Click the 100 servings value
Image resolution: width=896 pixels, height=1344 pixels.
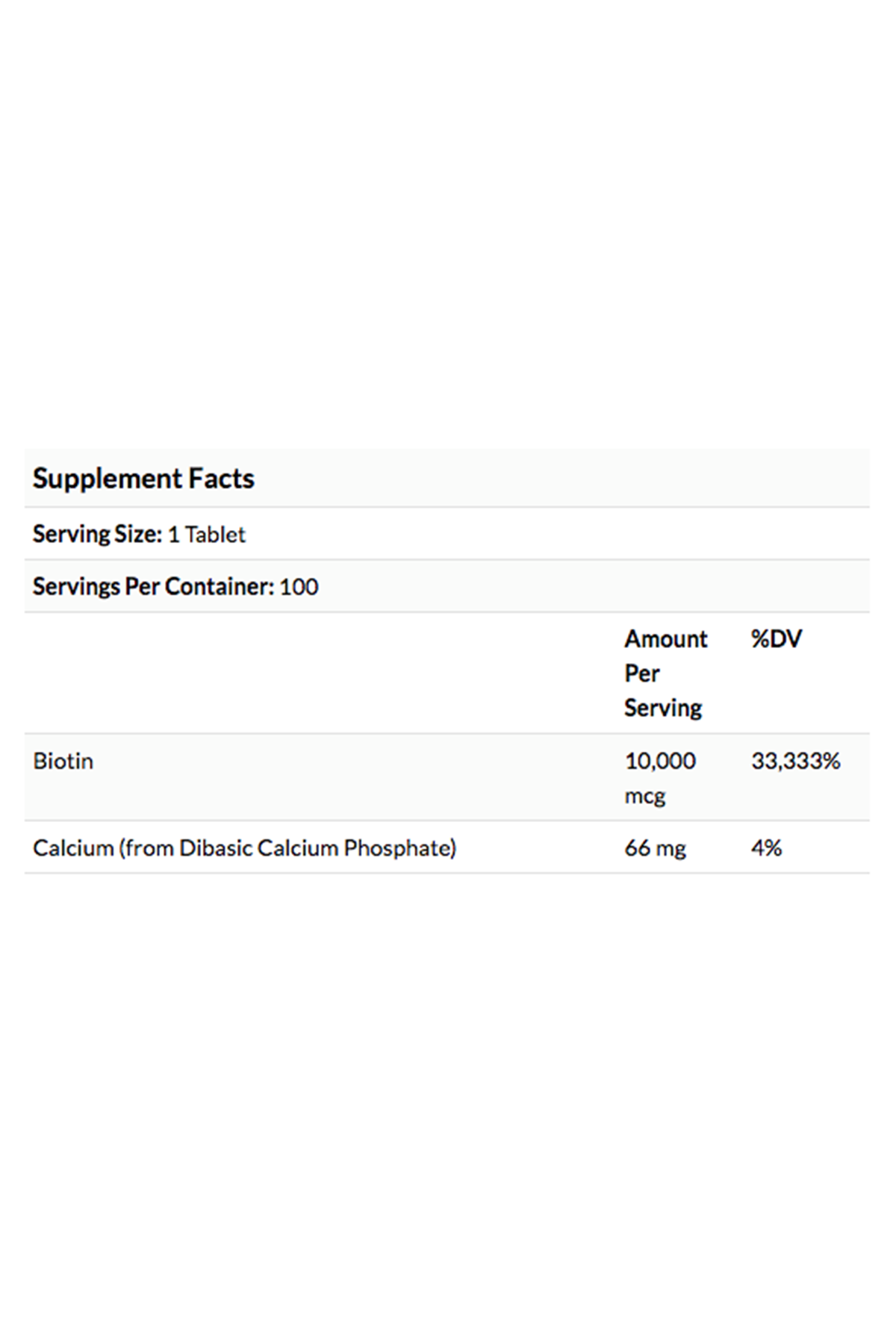[x=299, y=587]
